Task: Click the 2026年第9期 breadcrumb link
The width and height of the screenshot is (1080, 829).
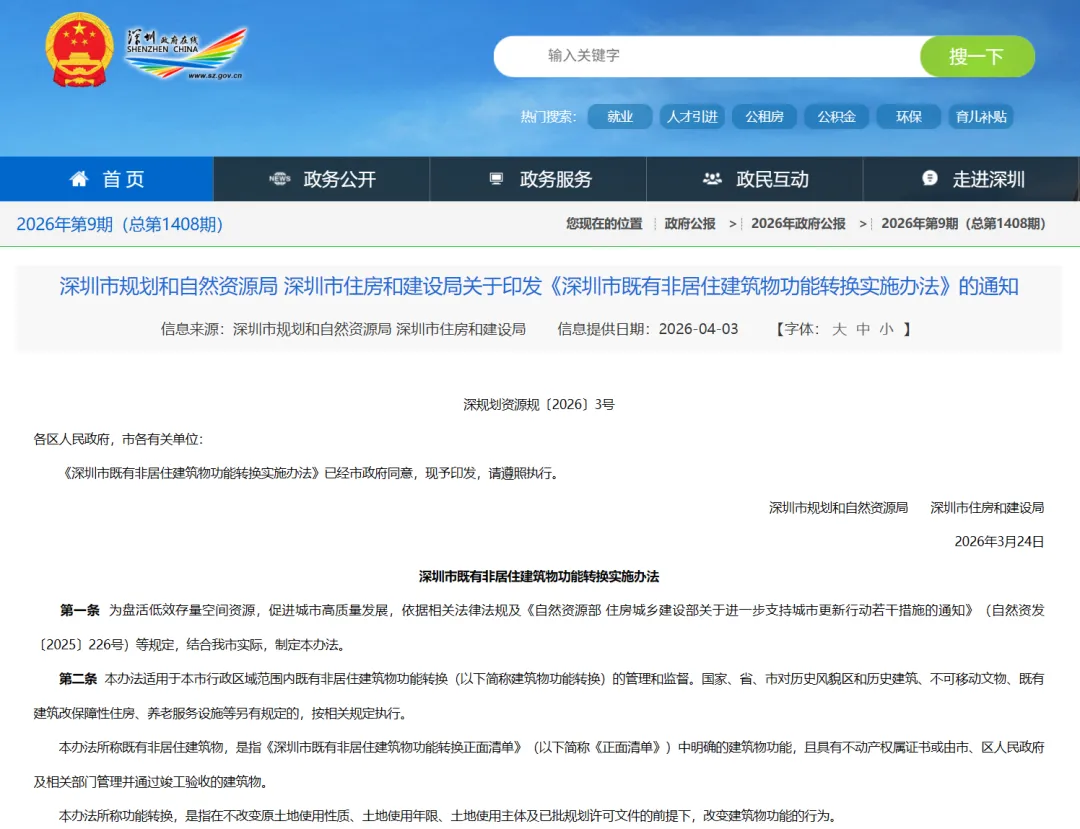Action: (964, 224)
